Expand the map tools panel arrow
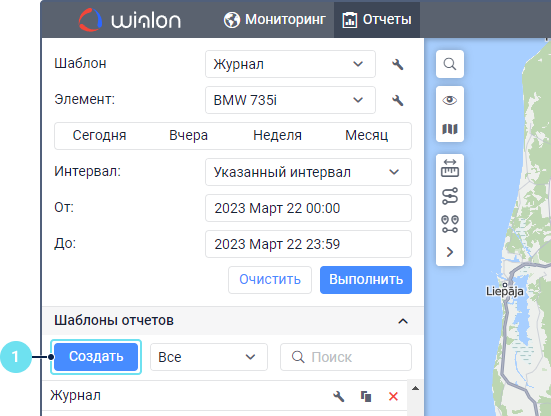 point(450,252)
